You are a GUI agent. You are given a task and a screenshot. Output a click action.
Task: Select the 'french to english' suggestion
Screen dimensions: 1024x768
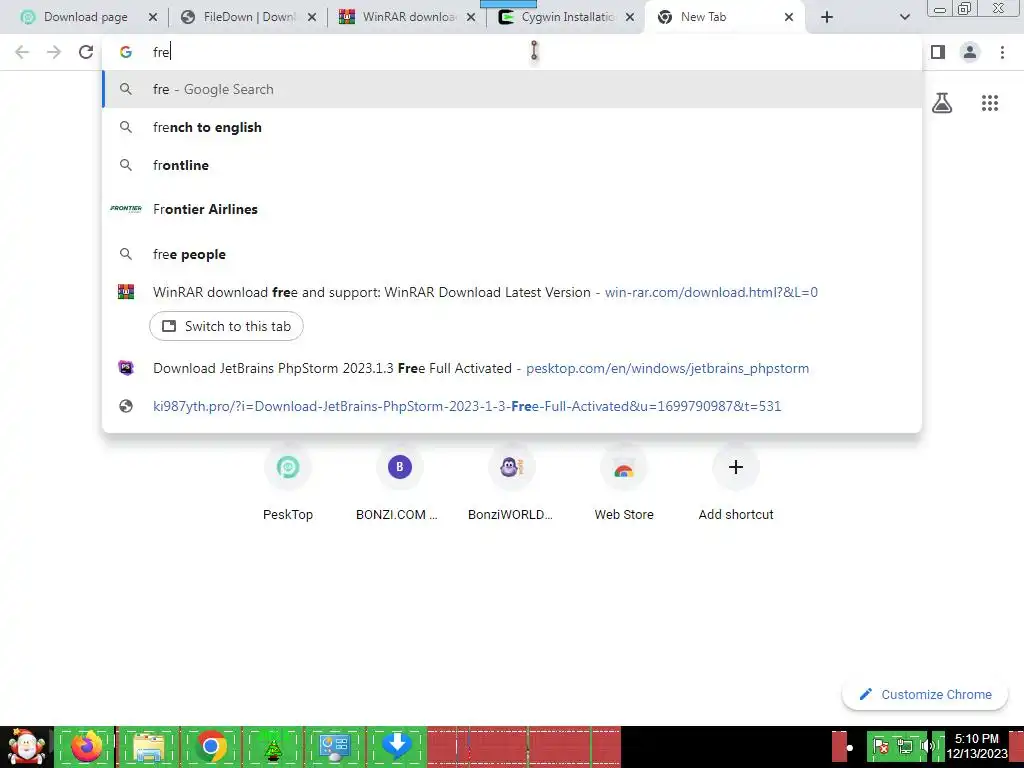512,127
